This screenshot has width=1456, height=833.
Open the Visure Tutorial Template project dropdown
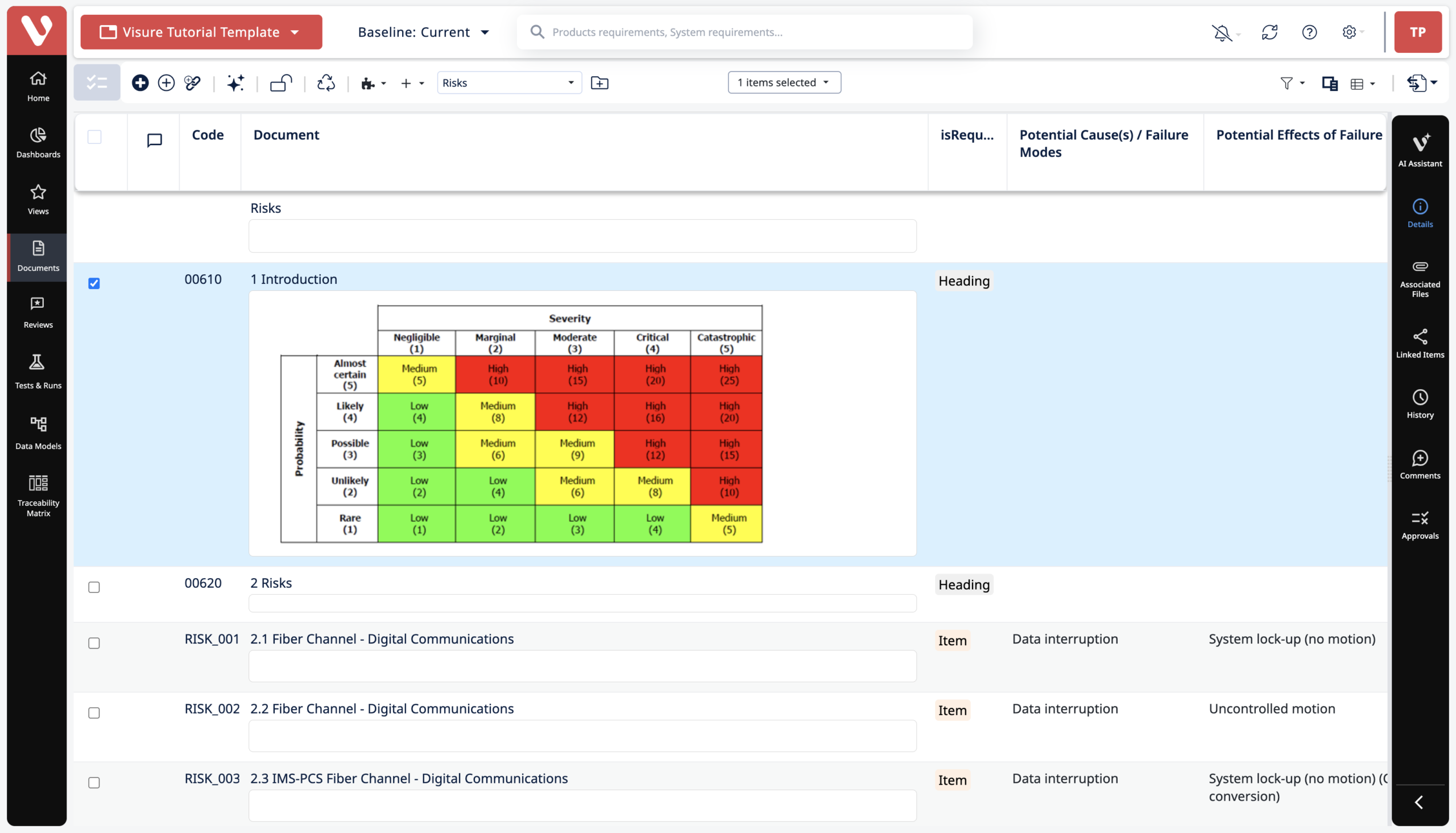pyautogui.click(x=201, y=32)
